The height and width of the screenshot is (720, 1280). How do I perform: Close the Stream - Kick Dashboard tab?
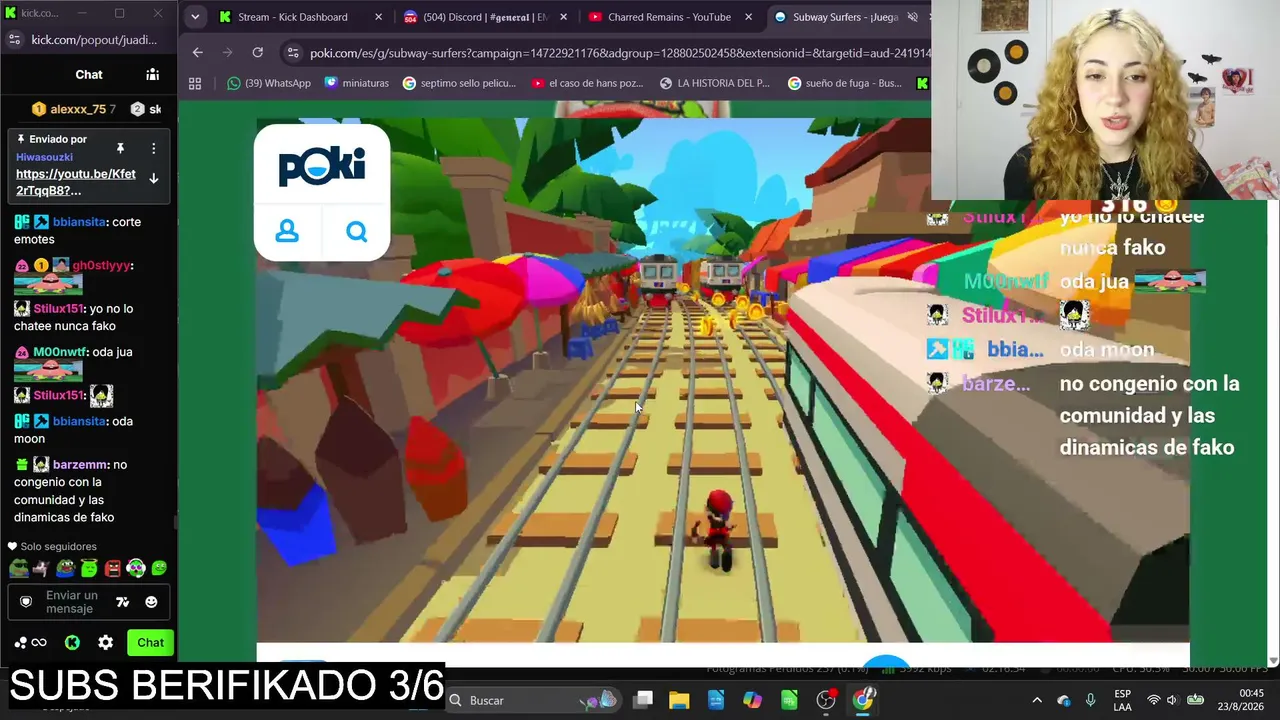click(378, 17)
